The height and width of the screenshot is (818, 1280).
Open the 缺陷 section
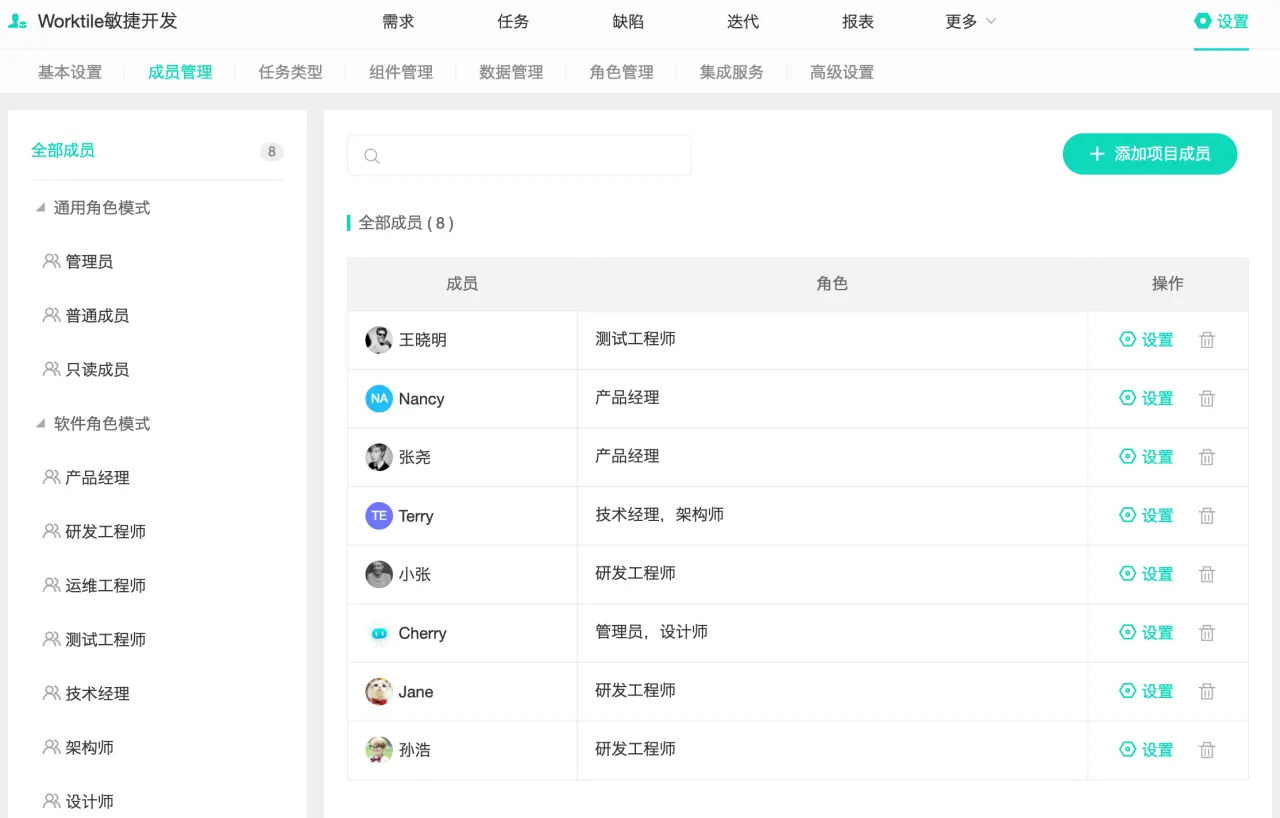pyautogui.click(x=628, y=21)
